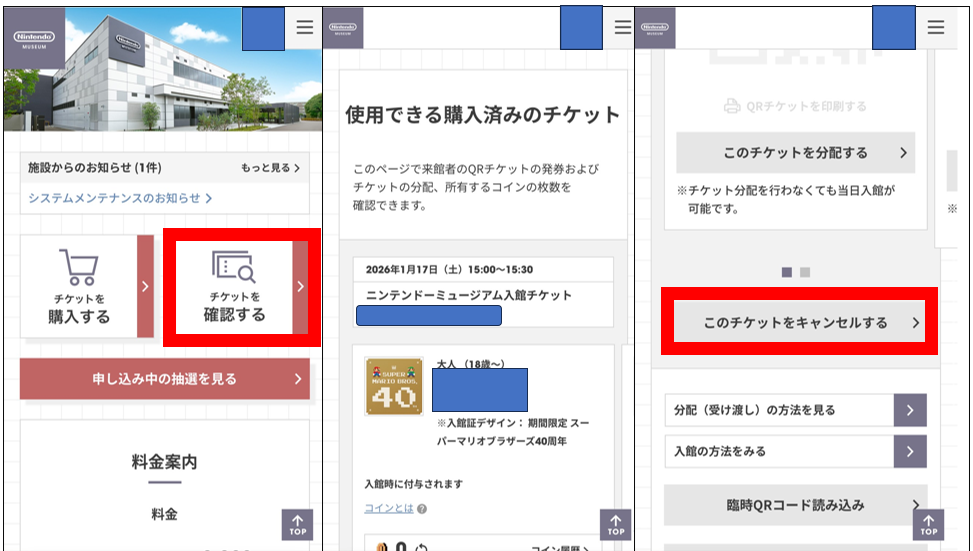Click このチケットを分配する button
The width and height of the screenshot is (973, 551).
tap(796, 153)
